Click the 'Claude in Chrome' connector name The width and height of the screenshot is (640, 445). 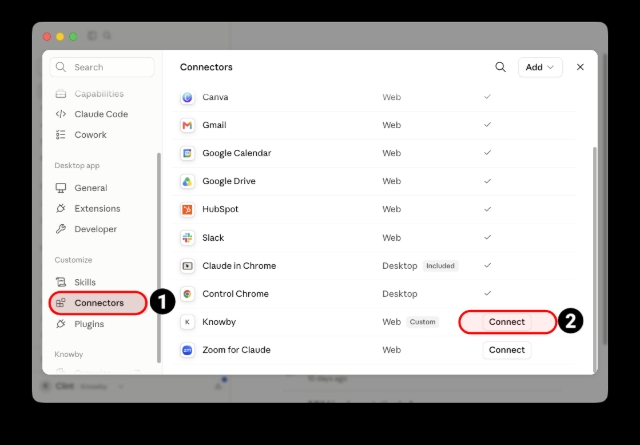tap(239, 266)
